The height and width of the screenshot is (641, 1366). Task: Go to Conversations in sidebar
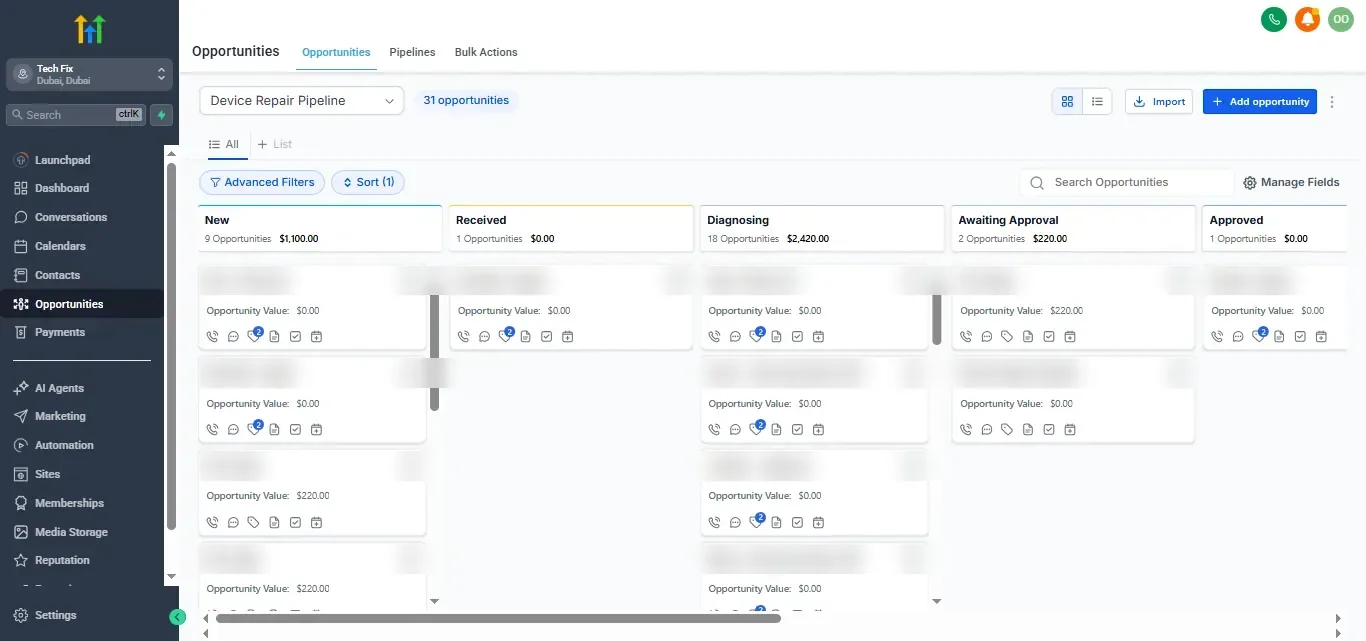[x=70, y=217]
